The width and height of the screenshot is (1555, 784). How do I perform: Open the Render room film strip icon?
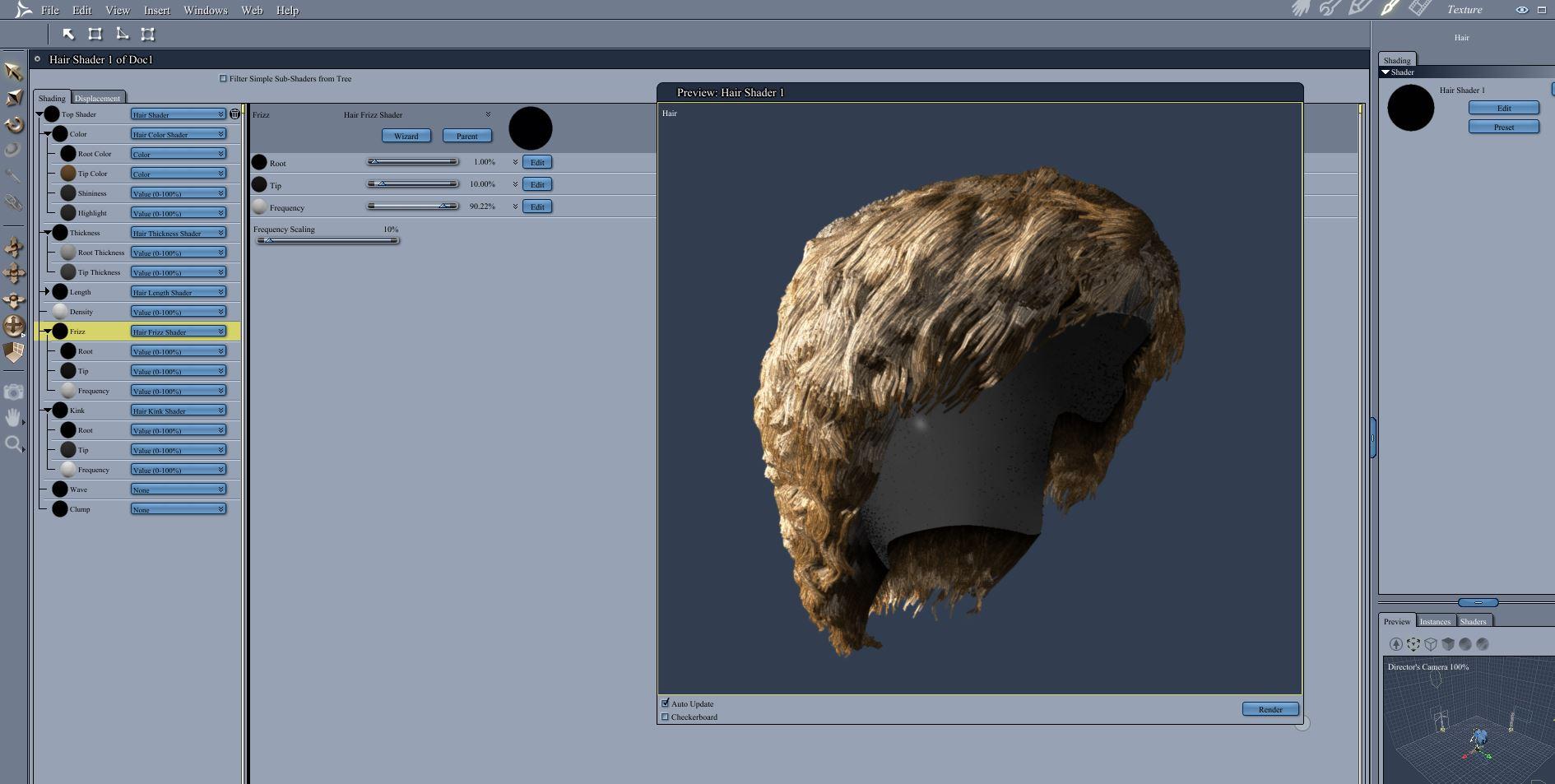(1419, 9)
